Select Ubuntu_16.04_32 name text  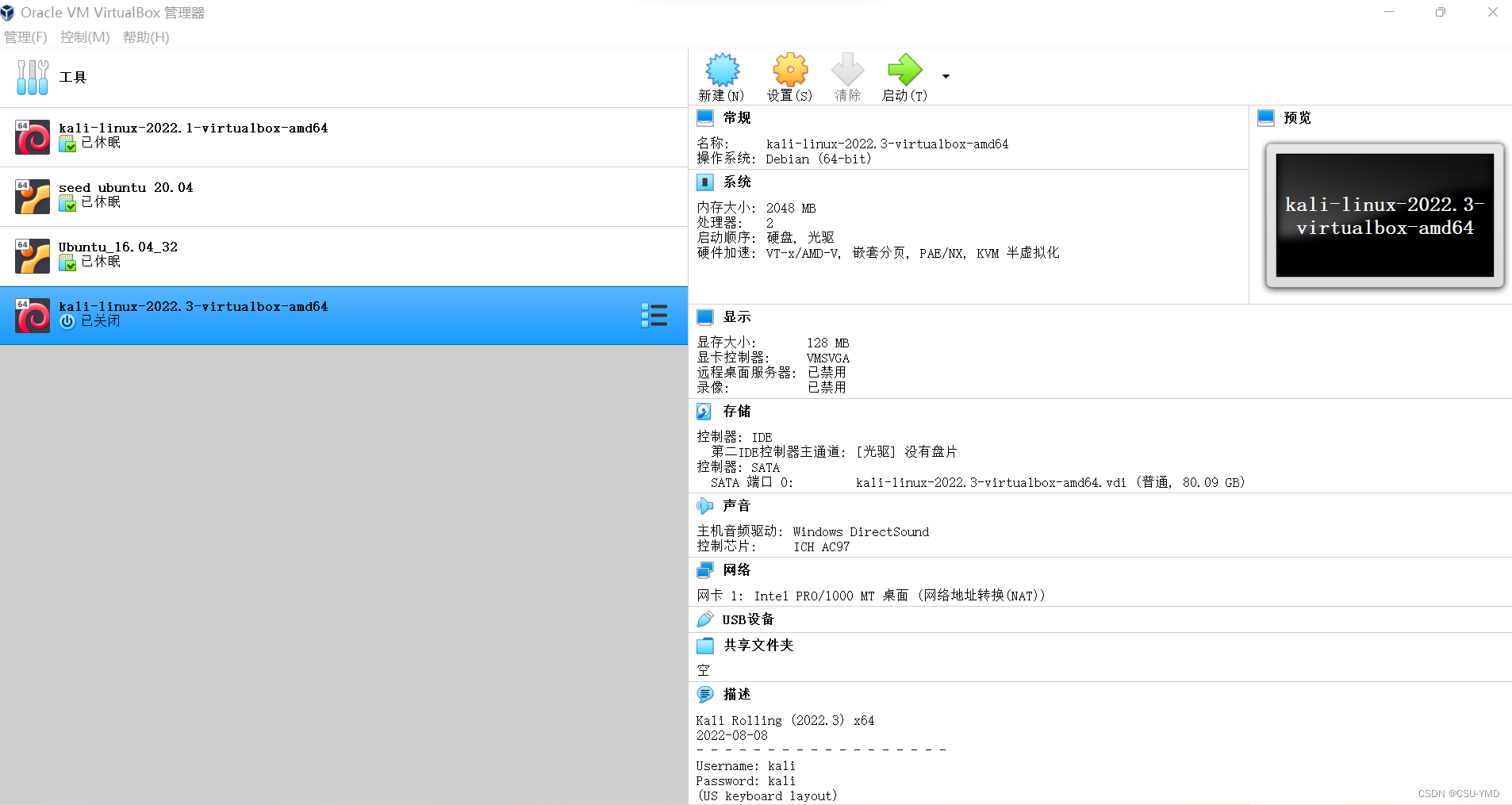click(x=118, y=247)
